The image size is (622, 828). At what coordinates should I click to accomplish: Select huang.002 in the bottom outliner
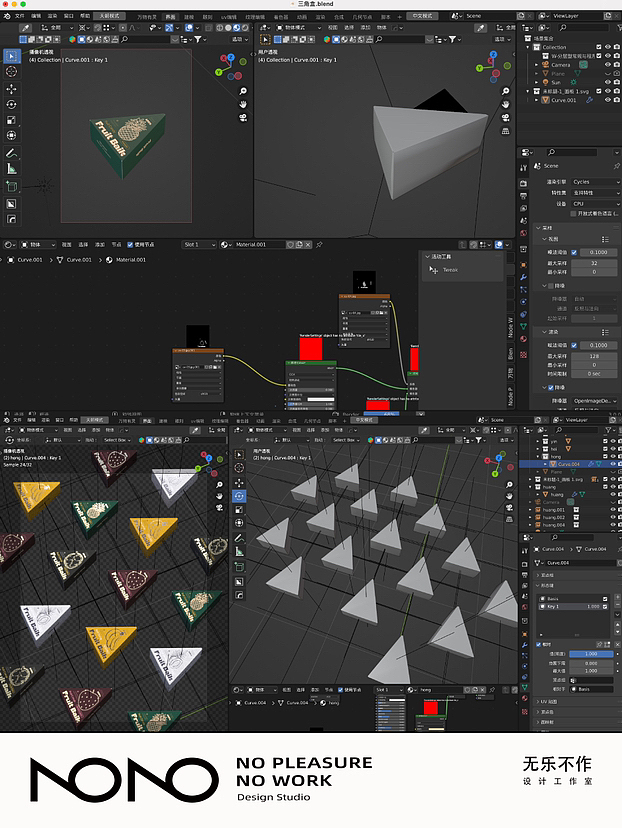[554, 518]
